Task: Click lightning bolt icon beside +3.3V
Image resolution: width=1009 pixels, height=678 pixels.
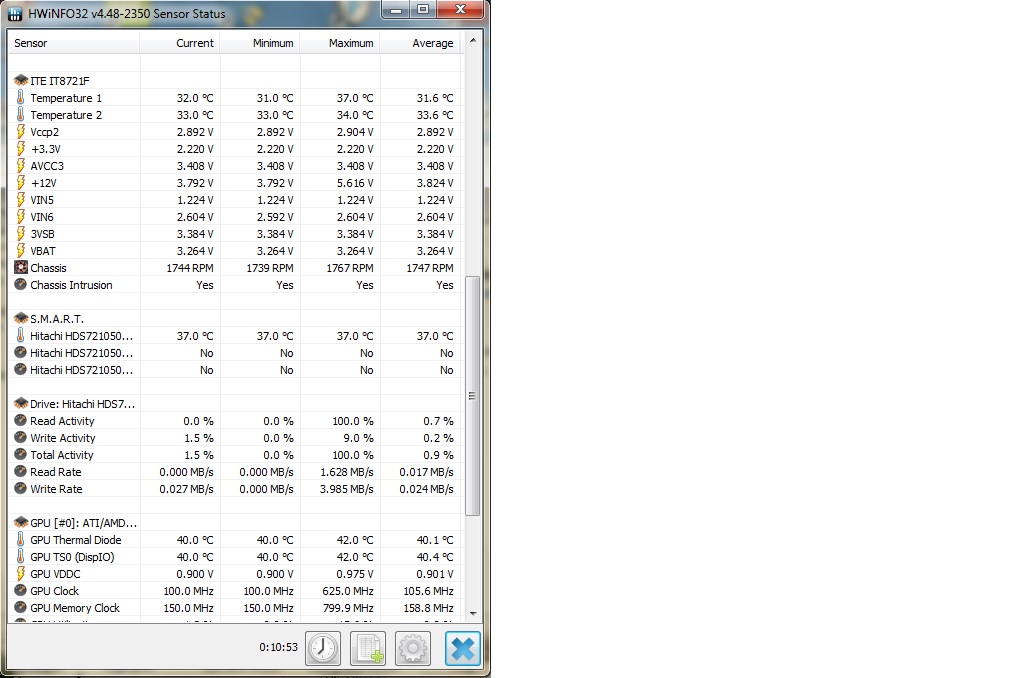Action: [x=21, y=149]
